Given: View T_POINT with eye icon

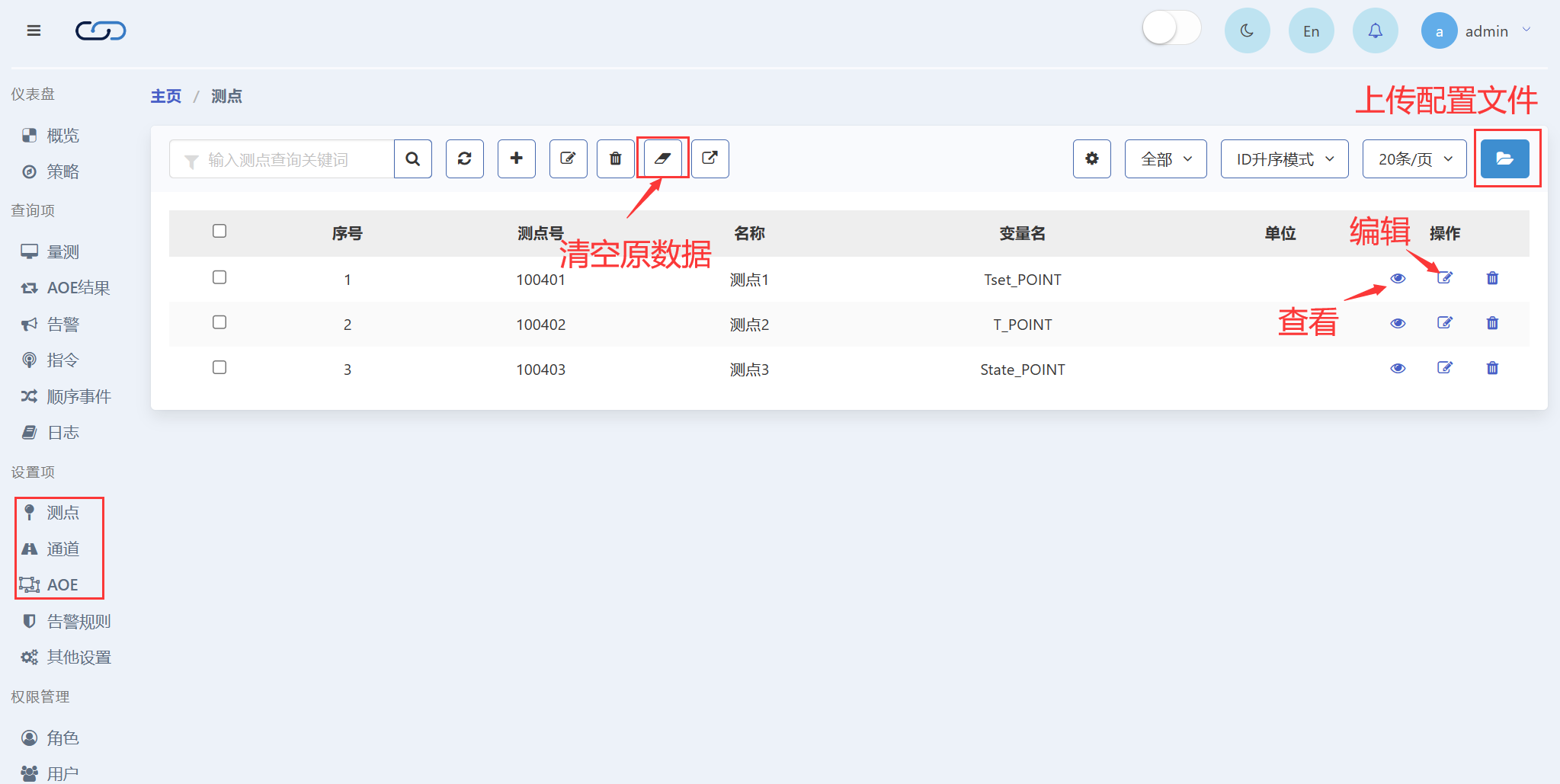Looking at the screenshot, I should tap(1398, 323).
